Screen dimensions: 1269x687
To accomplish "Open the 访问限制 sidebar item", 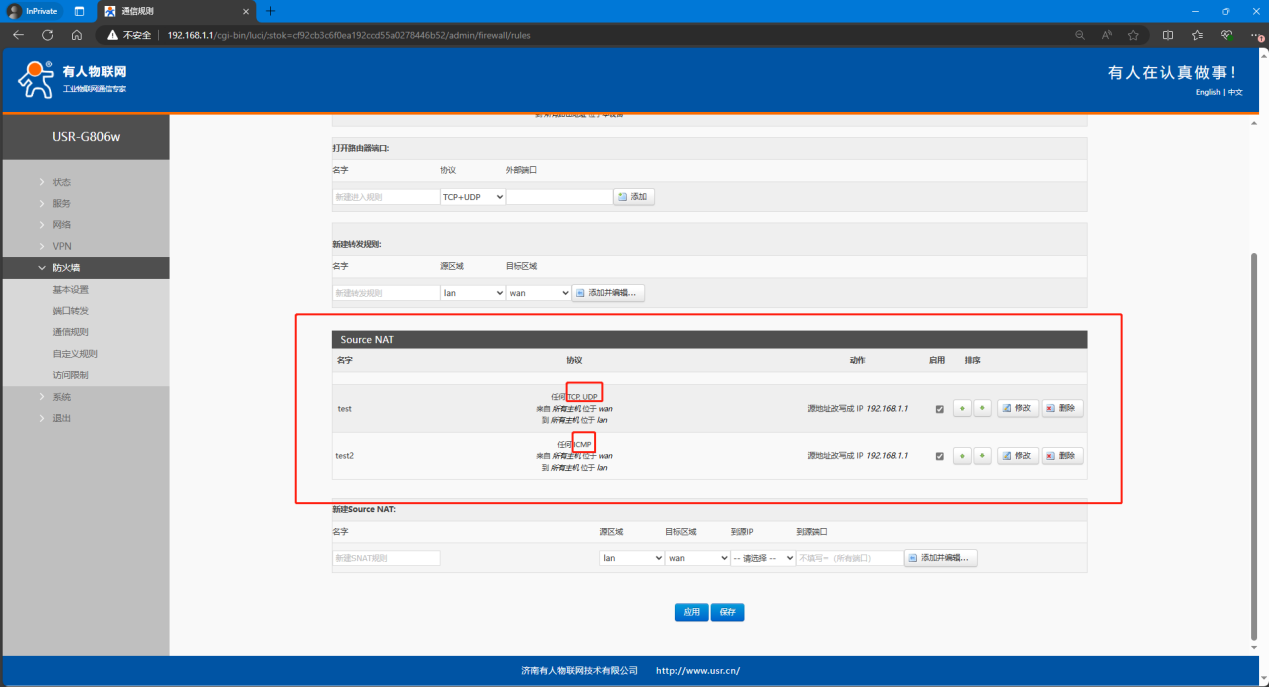I will [71, 375].
